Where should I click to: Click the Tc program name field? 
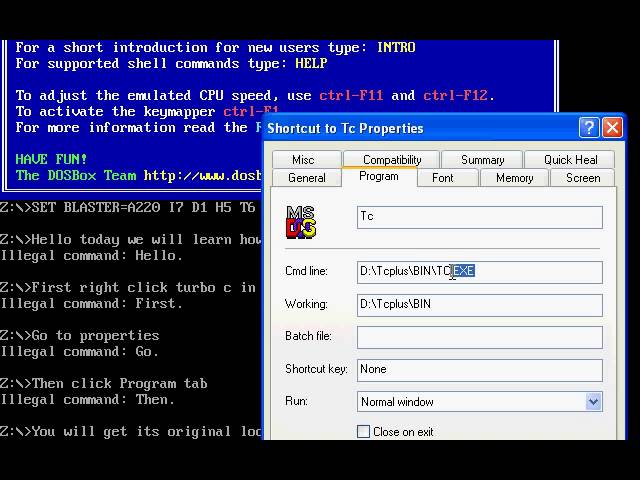point(480,217)
